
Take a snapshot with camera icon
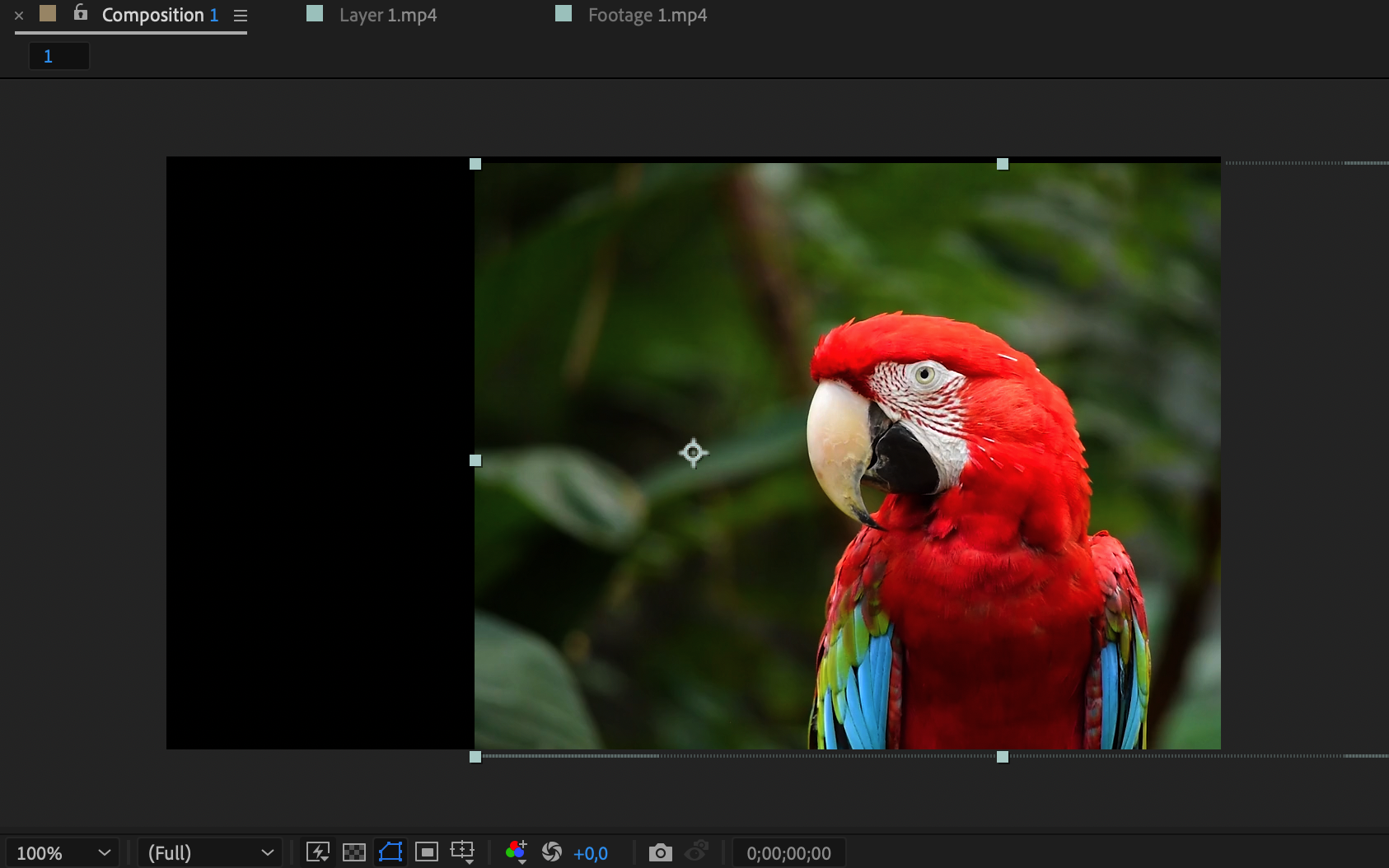click(660, 852)
